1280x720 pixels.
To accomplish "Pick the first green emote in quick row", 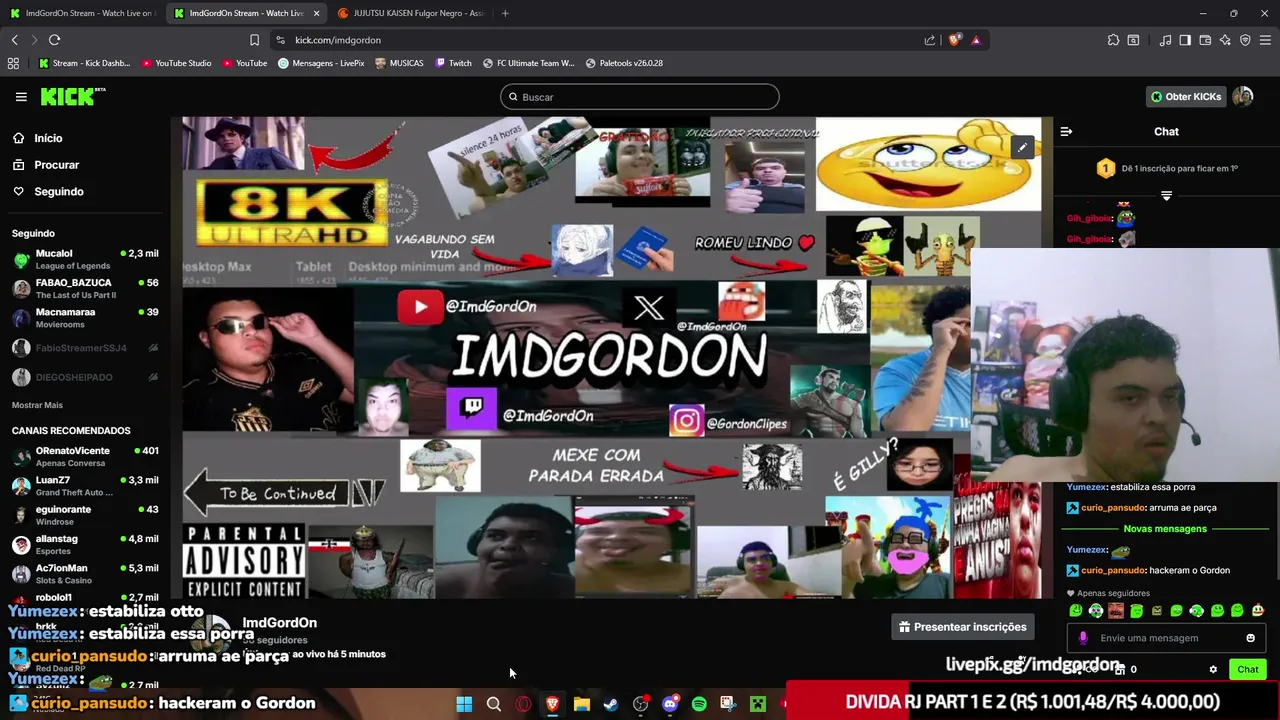I will click(x=1076, y=611).
